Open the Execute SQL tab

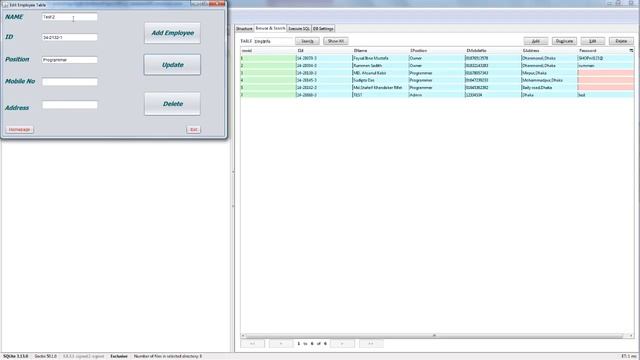click(x=299, y=29)
